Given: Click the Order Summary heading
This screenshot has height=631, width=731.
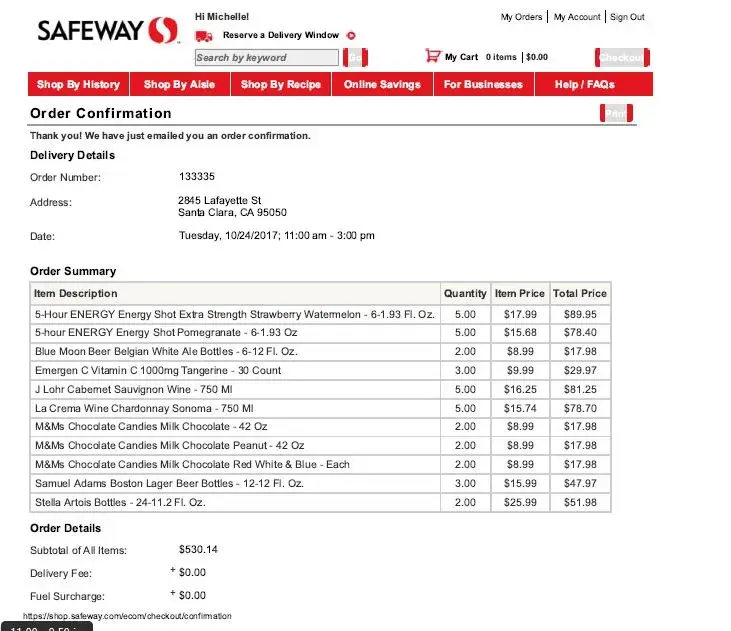Looking at the screenshot, I should click(x=73, y=271).
